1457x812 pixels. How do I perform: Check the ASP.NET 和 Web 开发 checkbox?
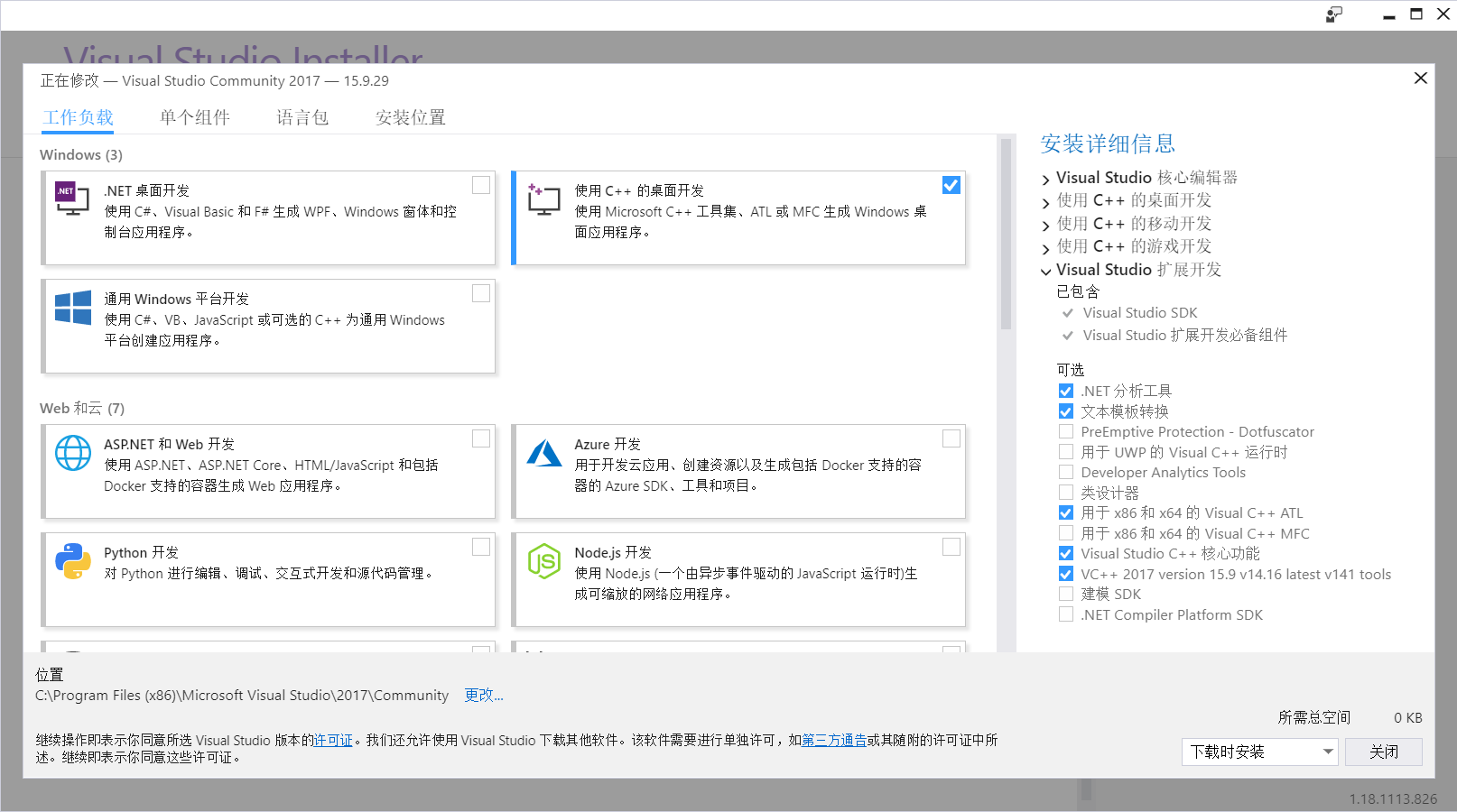coord(481,438)
